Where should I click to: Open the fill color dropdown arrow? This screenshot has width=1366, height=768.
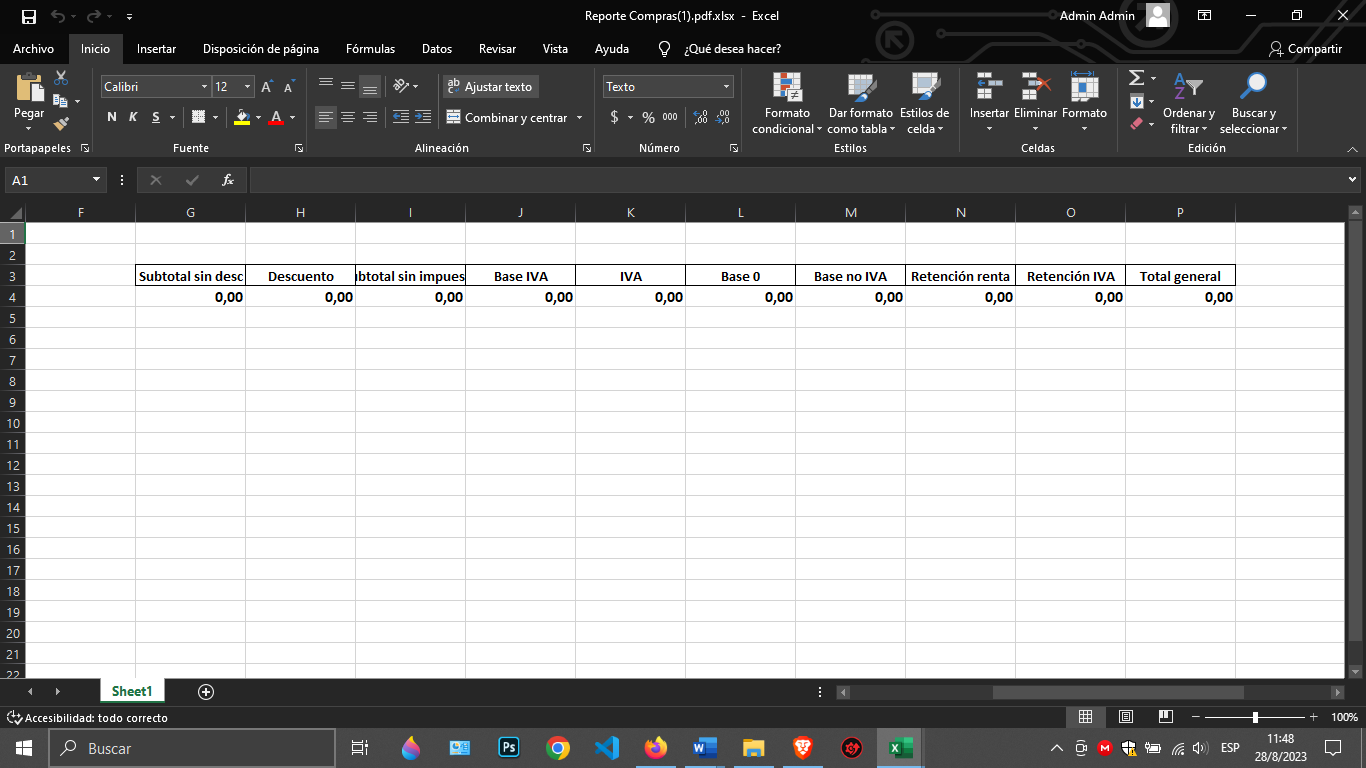coord(258,118)
